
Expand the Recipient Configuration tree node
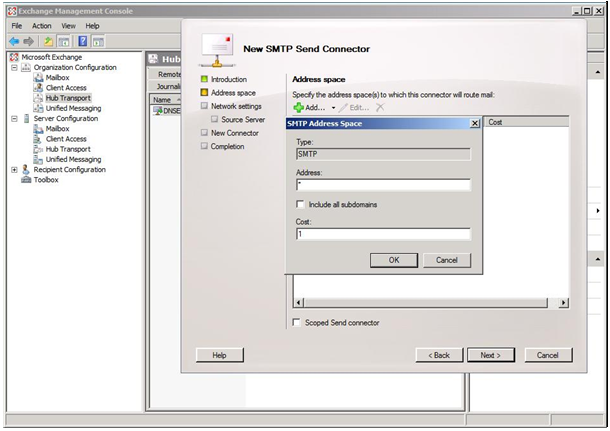14,170
